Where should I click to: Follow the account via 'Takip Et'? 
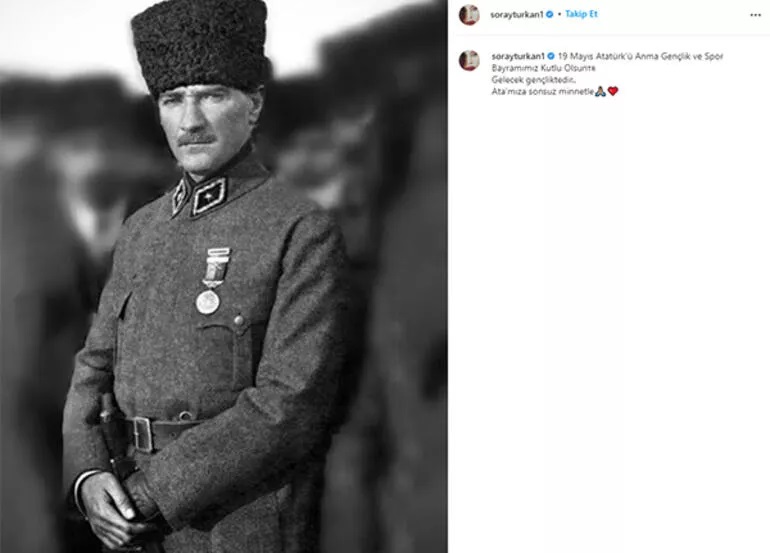(581, 14)
